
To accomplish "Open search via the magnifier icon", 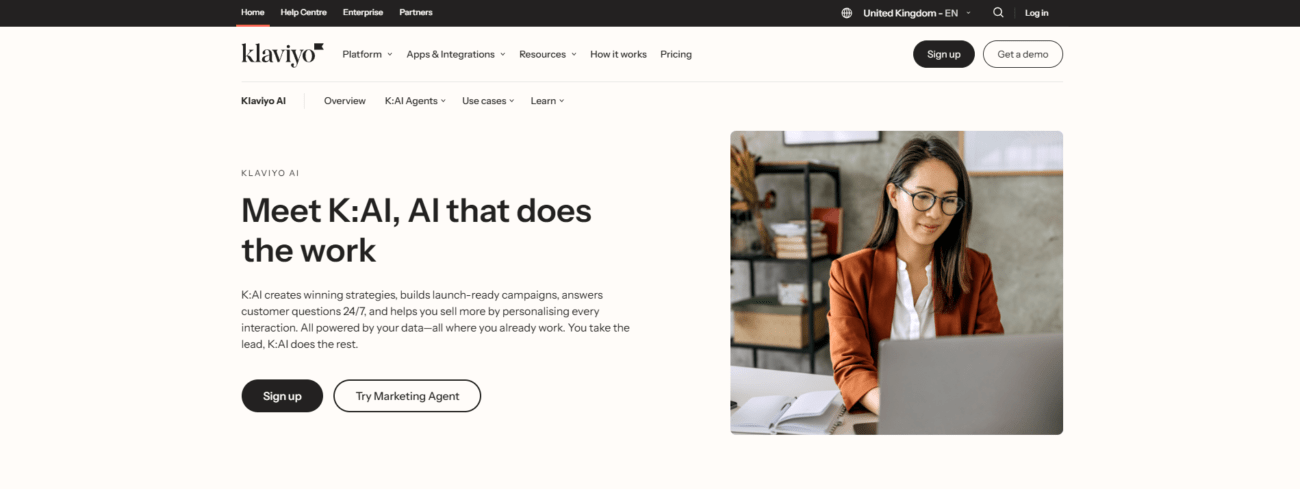I will (998, 13).
